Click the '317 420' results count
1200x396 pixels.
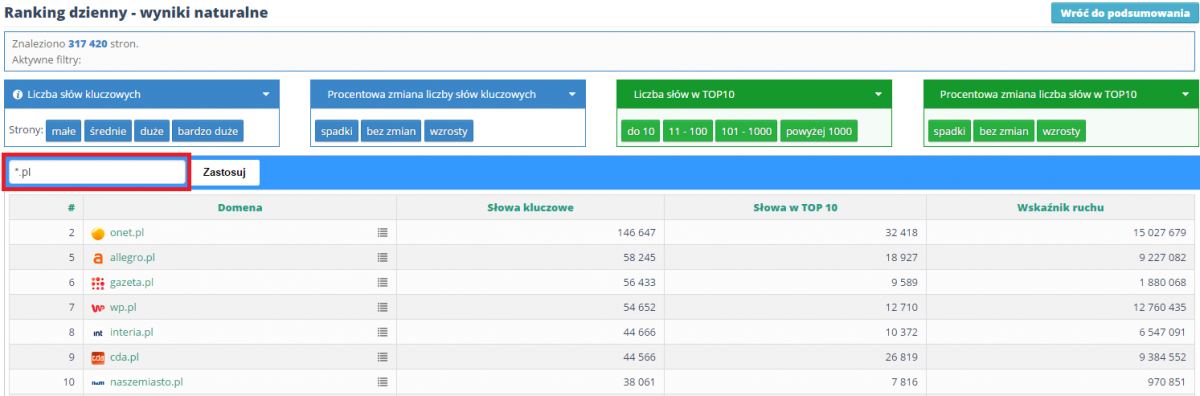(x=88, y=45)
